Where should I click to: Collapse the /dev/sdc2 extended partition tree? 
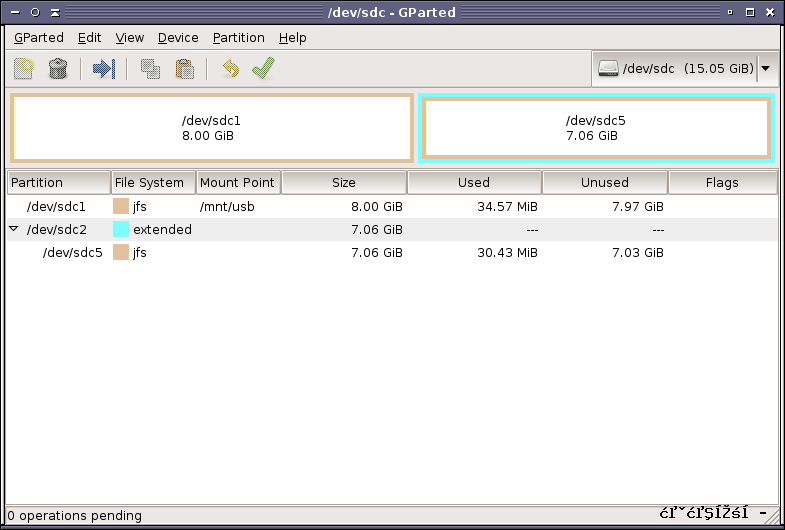(x=14, y=229)
